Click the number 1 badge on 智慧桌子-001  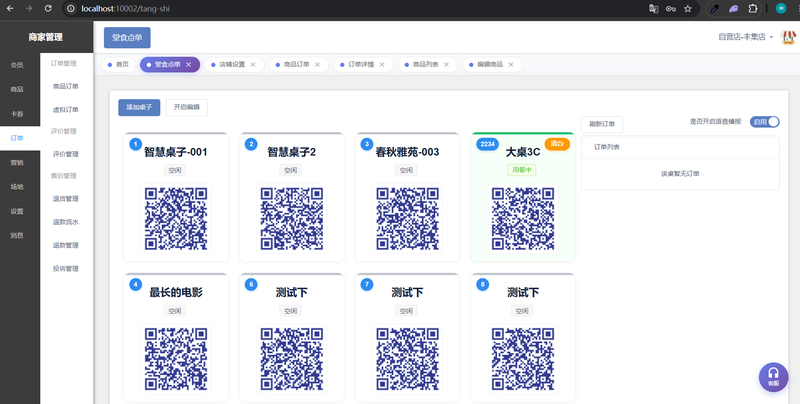(x=135, y=144)
